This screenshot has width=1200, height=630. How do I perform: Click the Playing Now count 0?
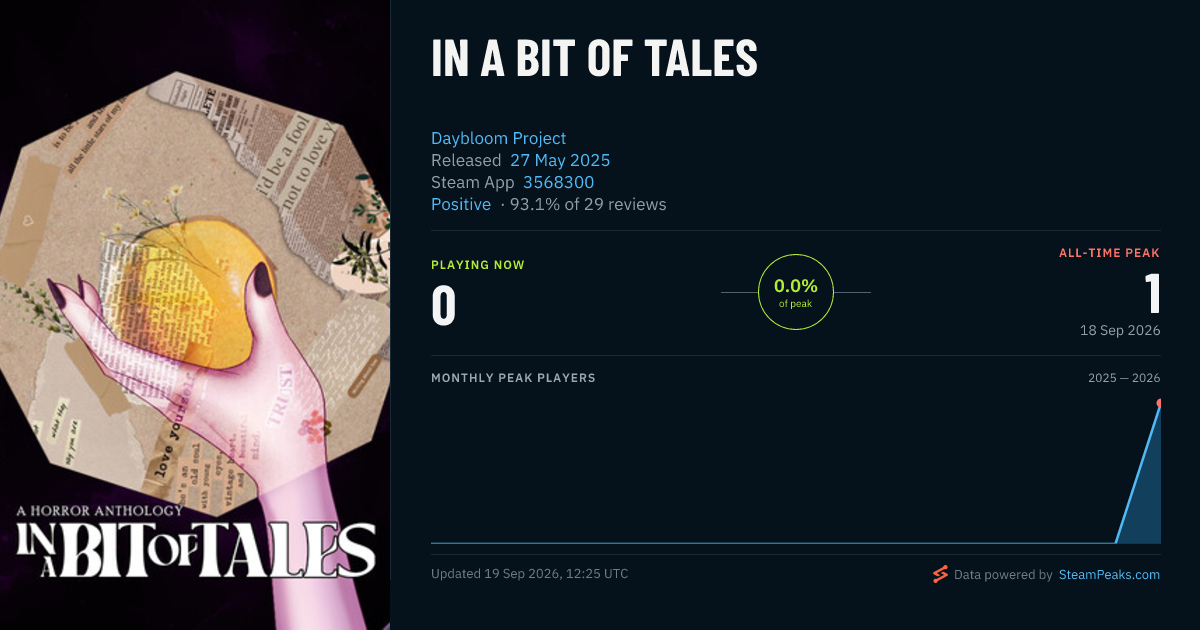(443, 306)
